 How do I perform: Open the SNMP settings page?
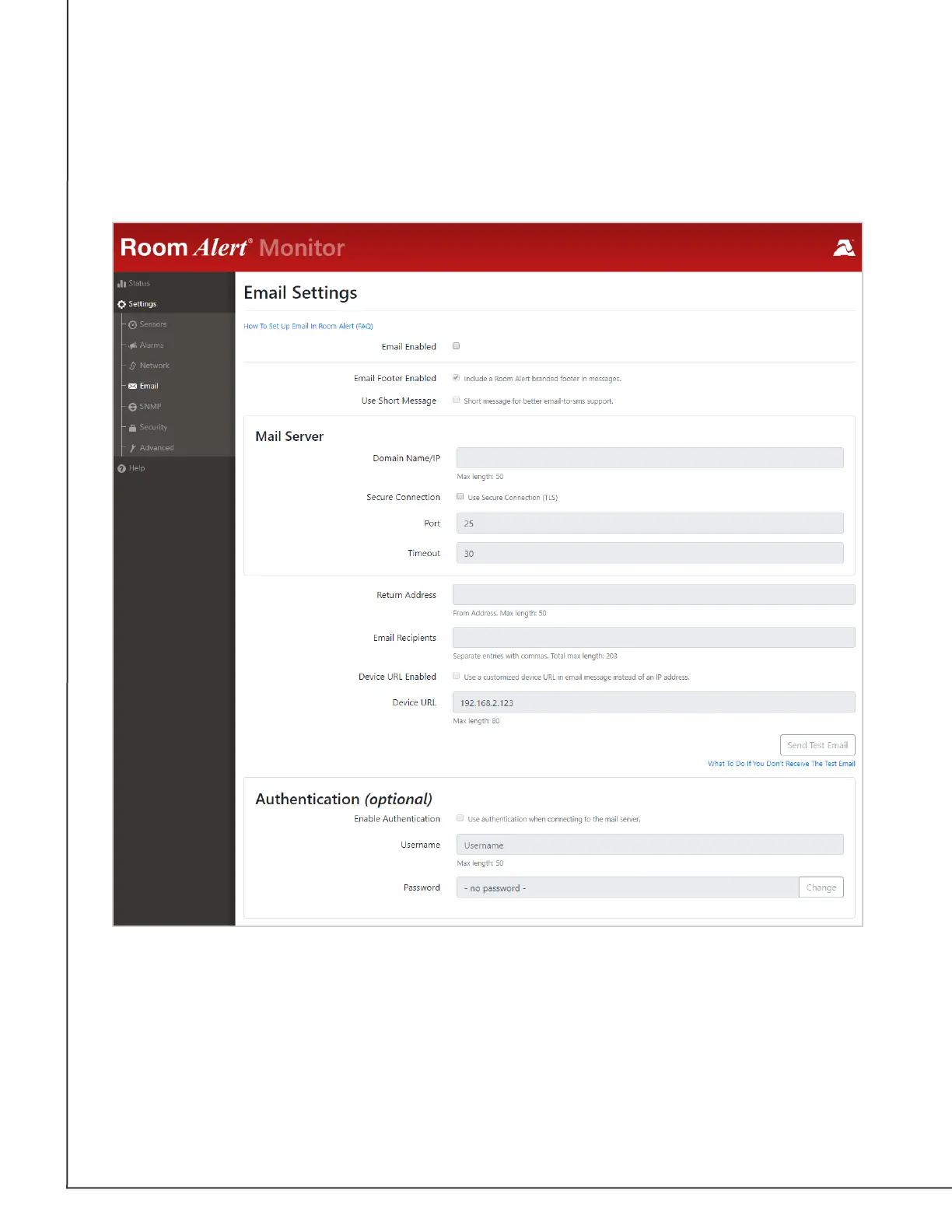(151, 407)
